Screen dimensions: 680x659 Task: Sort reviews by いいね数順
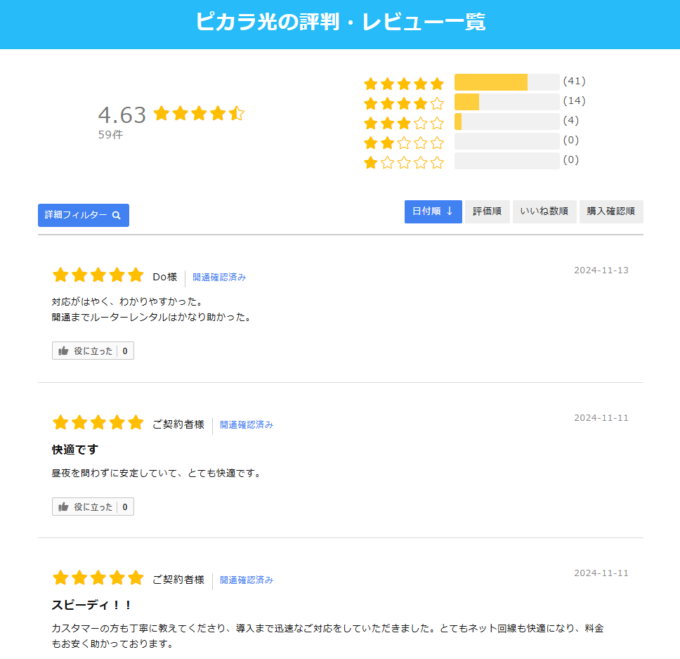pyautogui.click(x=544, y=212)
